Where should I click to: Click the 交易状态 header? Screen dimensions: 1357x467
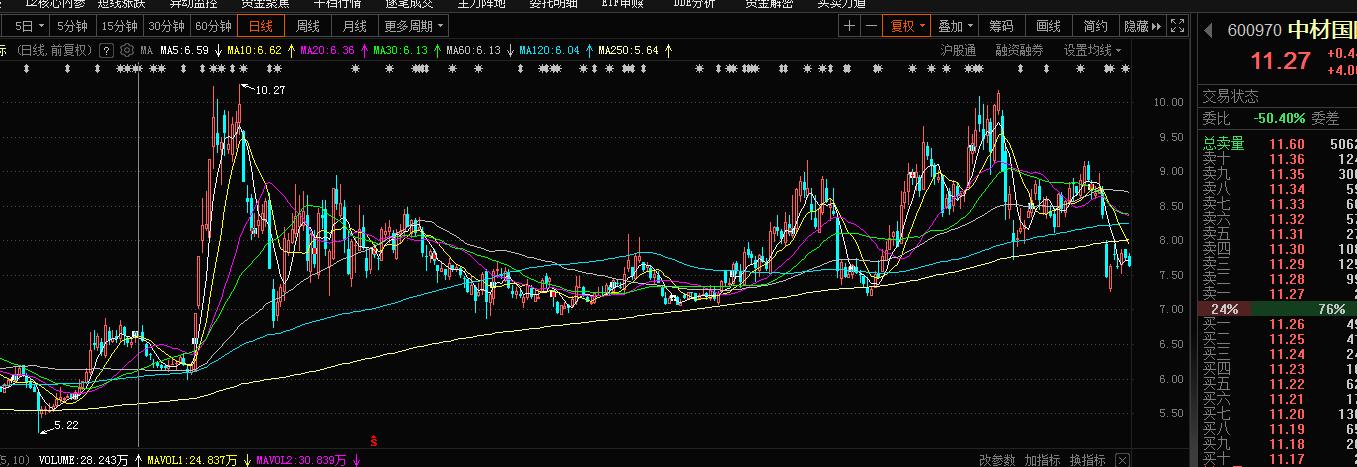pyautogui.click(x=1230, y=97)
